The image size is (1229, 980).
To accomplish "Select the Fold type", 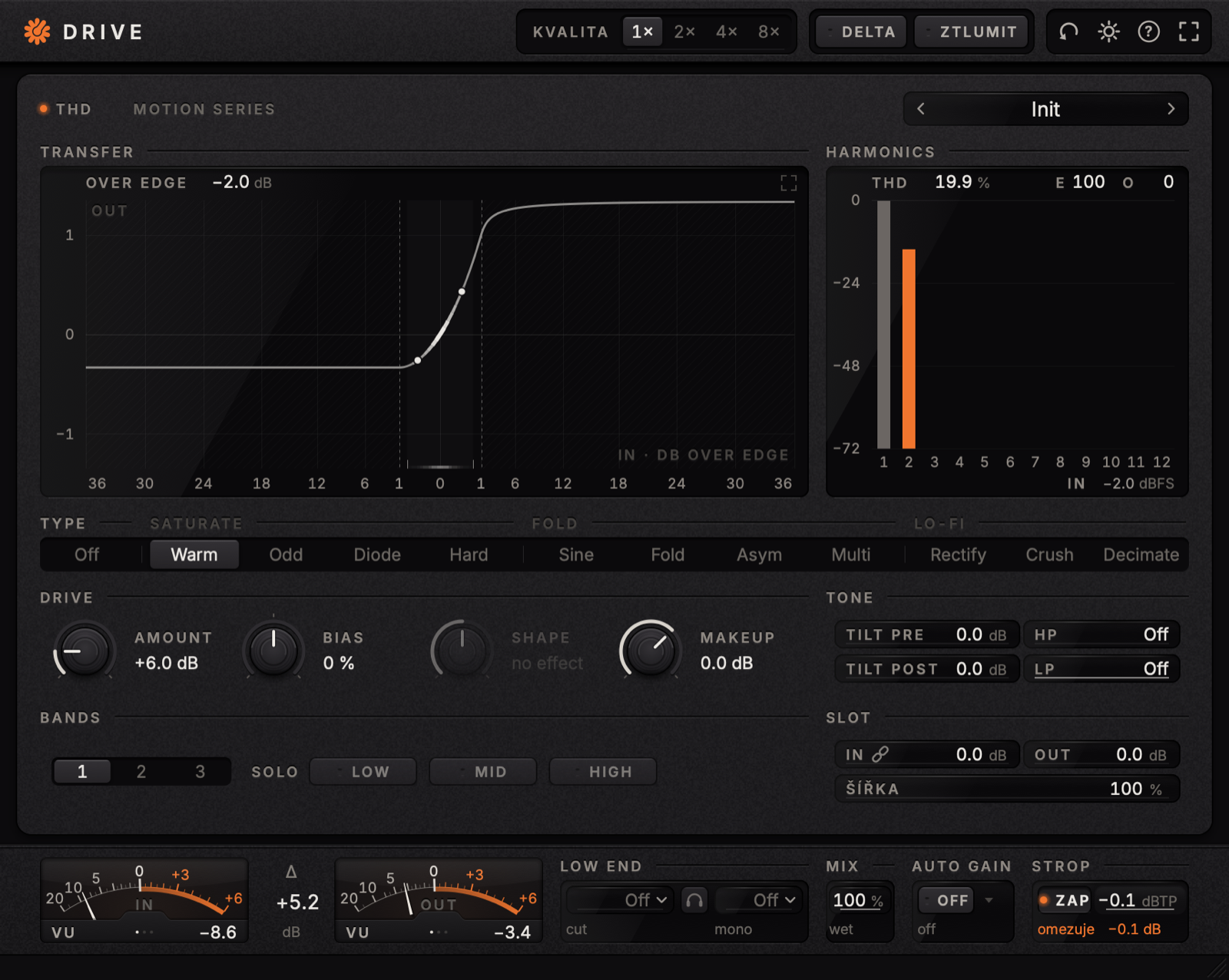I will click(668, 555).
